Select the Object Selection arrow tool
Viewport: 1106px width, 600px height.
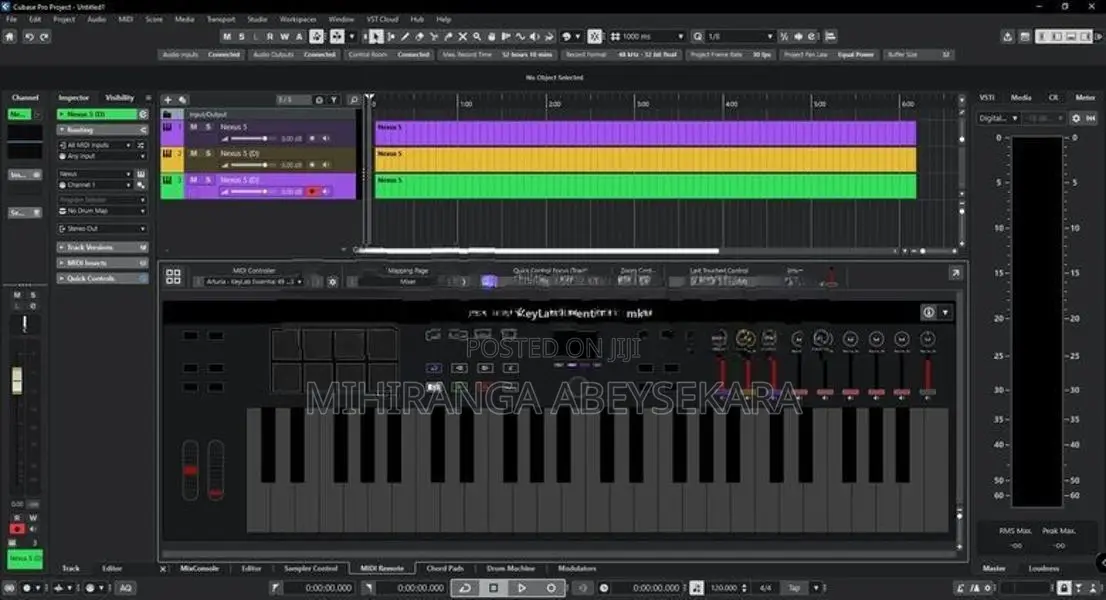376,37
